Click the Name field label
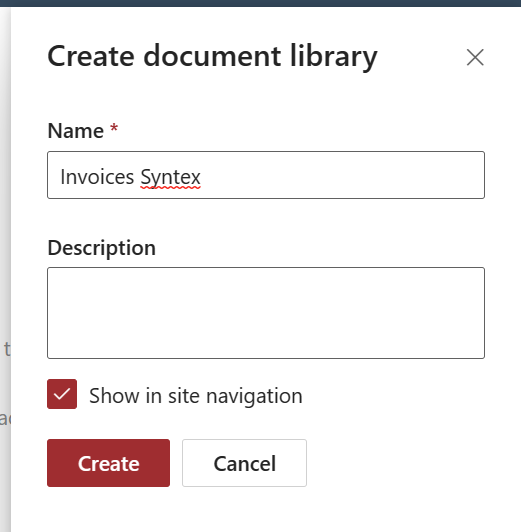521x532 pixels. [76, 131]
